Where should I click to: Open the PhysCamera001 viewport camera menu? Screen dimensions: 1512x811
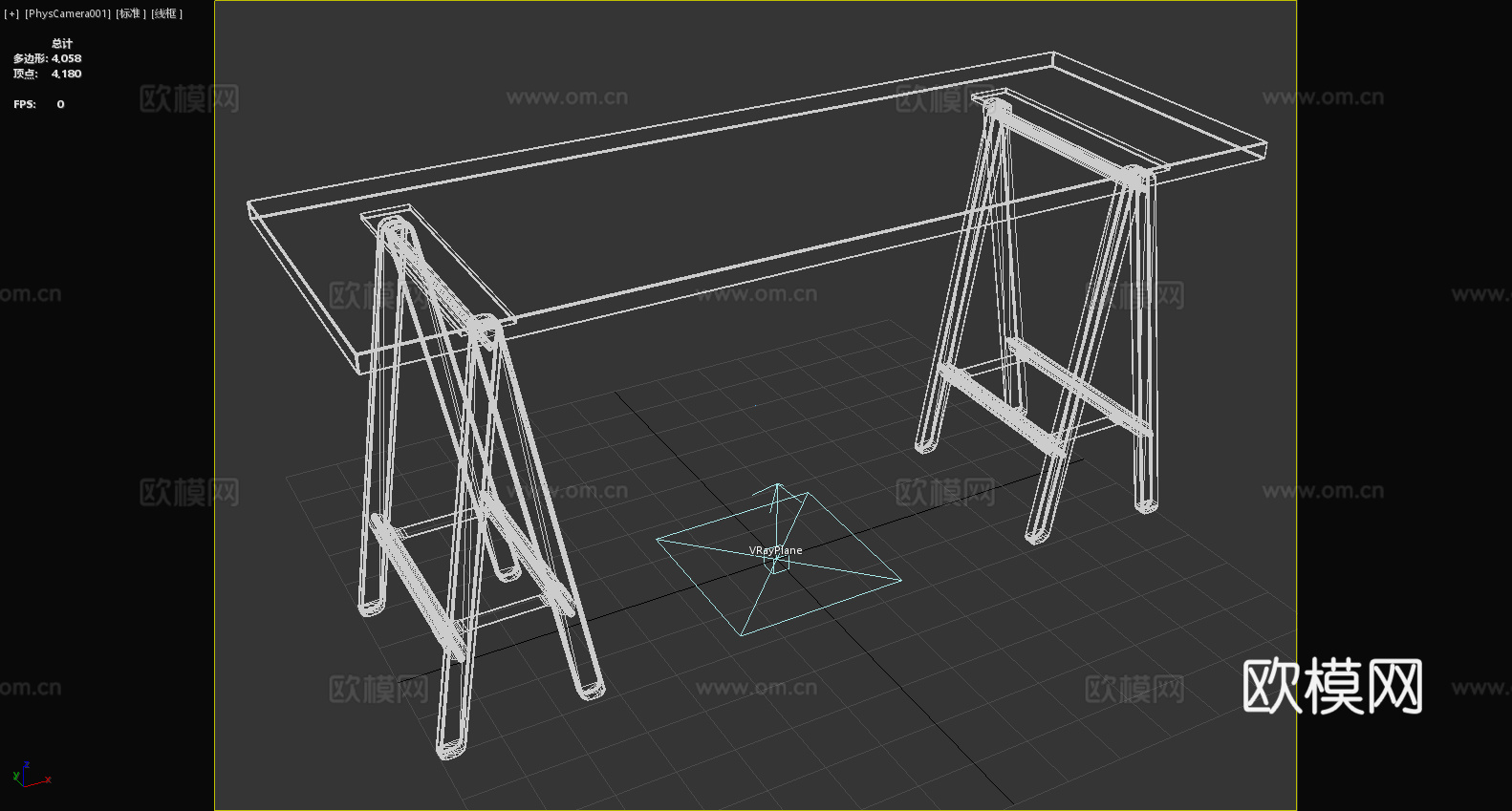click(x=68, y=13)
